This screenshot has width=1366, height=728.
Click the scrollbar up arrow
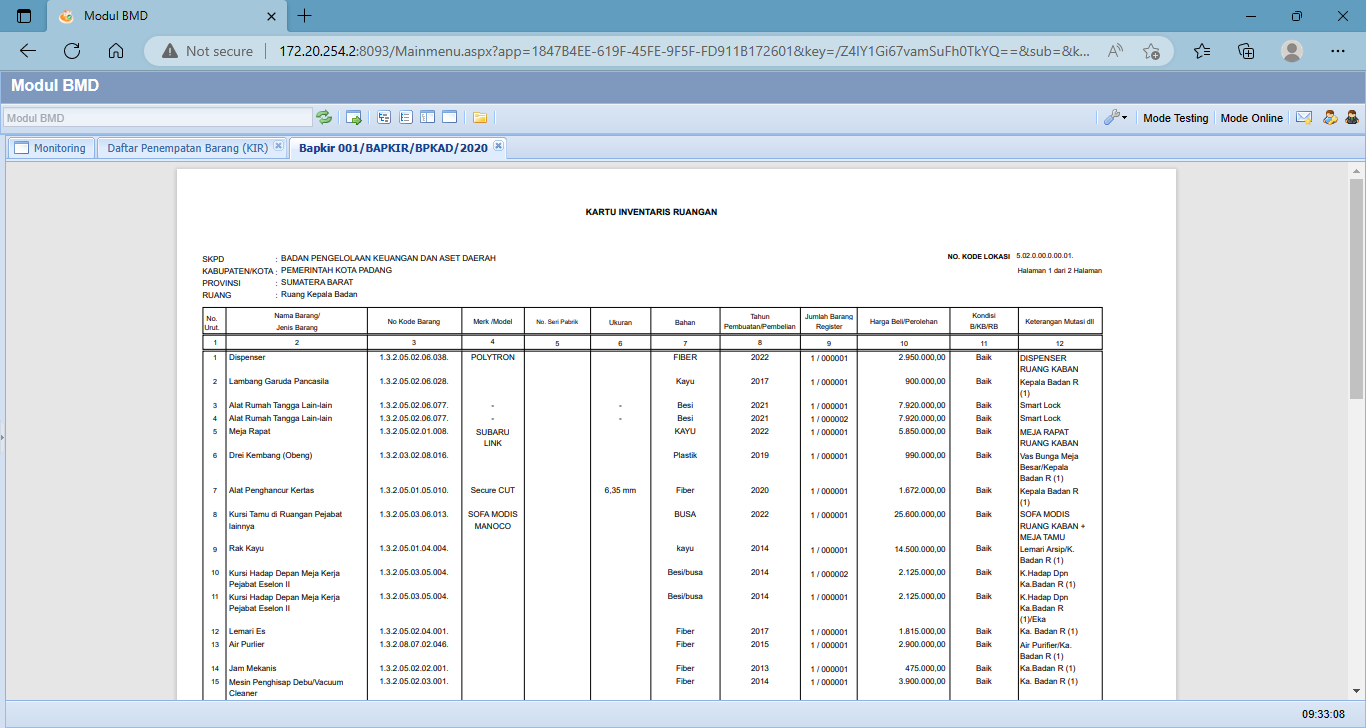[x=1356, y=172]
